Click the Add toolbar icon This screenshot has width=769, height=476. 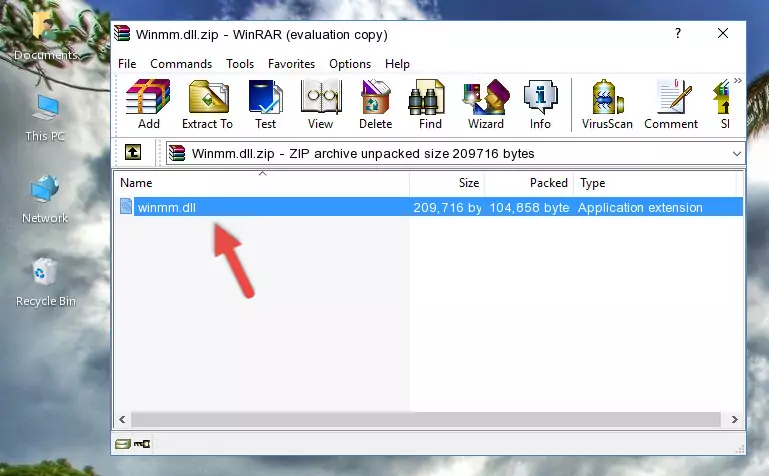coord(148,104)
